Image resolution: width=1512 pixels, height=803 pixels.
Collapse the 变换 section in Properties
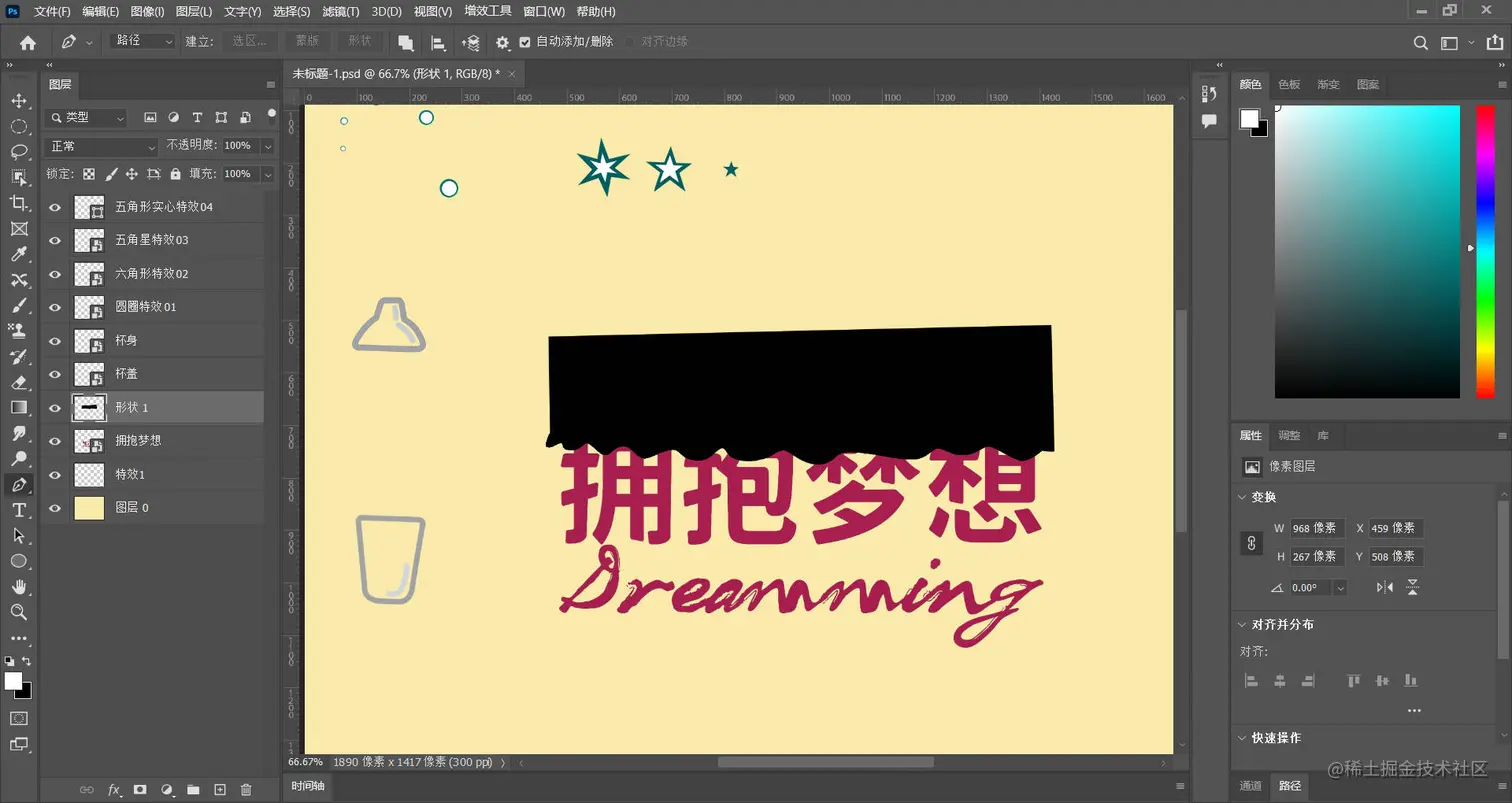[x=1243, y=497]
